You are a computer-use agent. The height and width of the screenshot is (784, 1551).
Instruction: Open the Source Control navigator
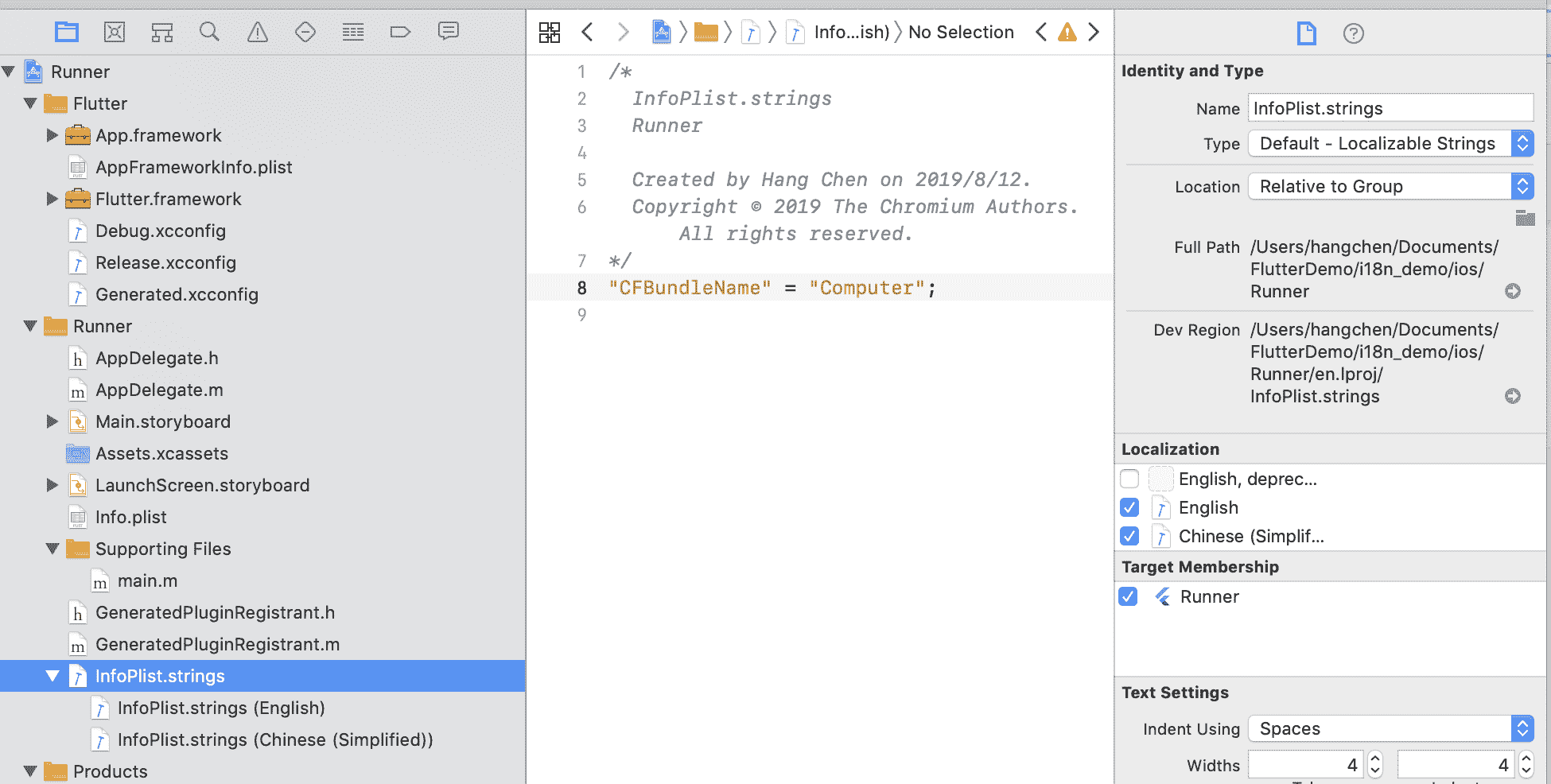[115, 32]
